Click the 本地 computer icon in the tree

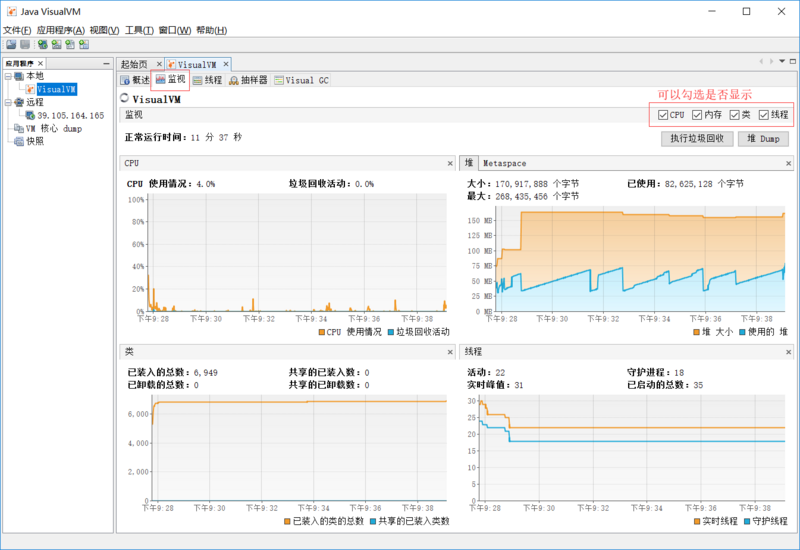click(x=19, y=76)
